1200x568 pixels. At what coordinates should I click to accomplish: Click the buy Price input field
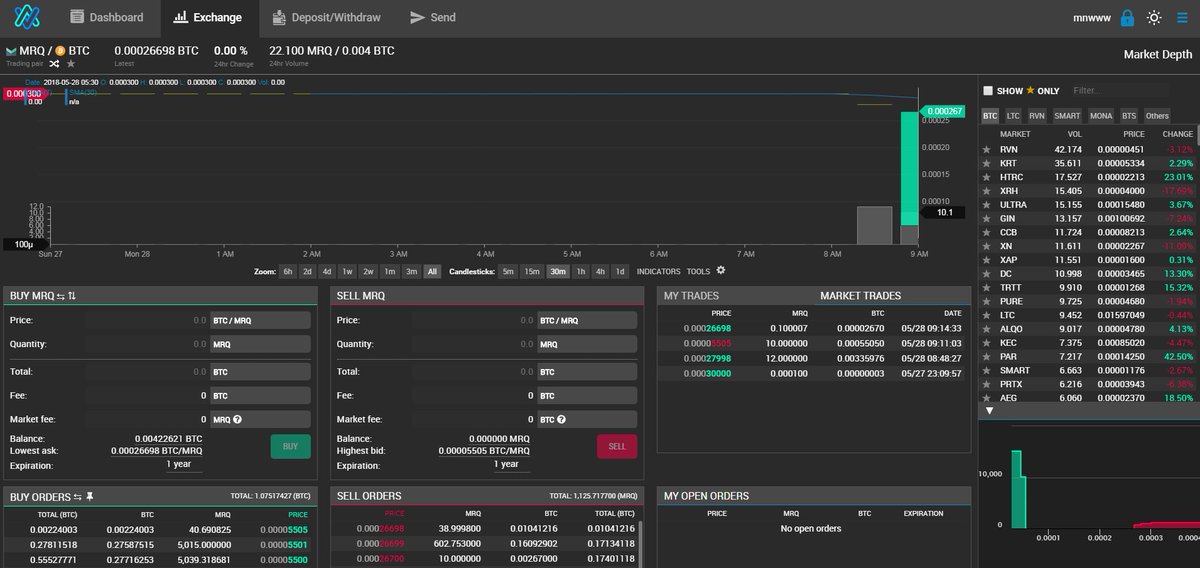click(x=146, y=320)
